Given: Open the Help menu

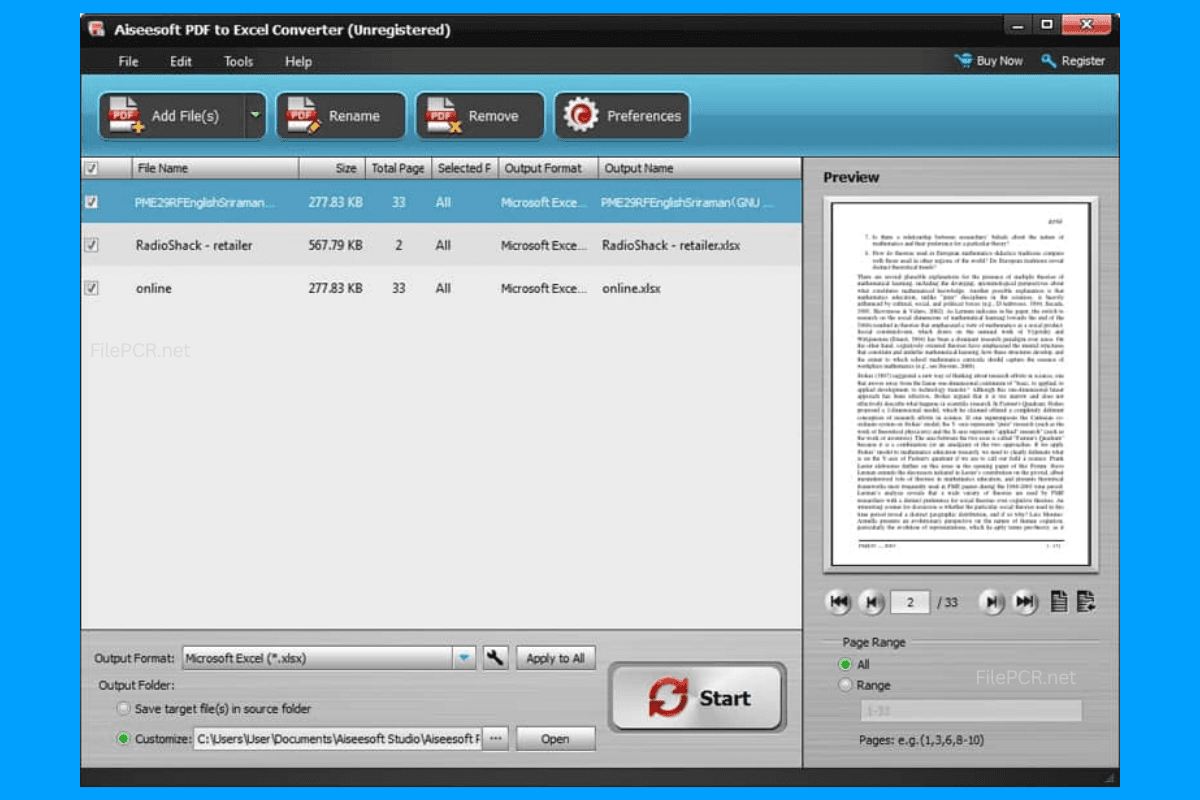Looking at the screenshot, I should (x=298, y=61).
